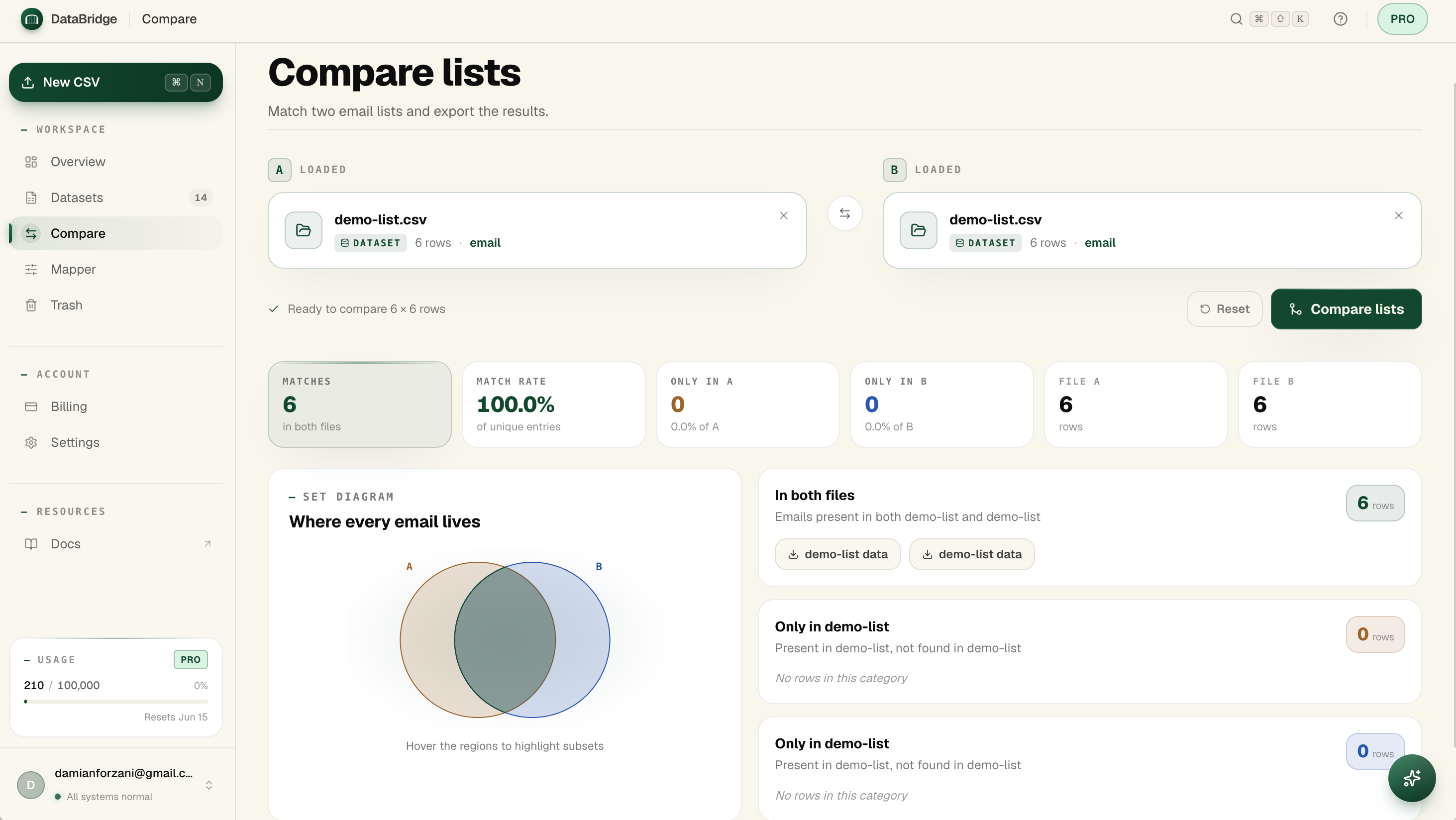Click the Venn intersection region

505,640
